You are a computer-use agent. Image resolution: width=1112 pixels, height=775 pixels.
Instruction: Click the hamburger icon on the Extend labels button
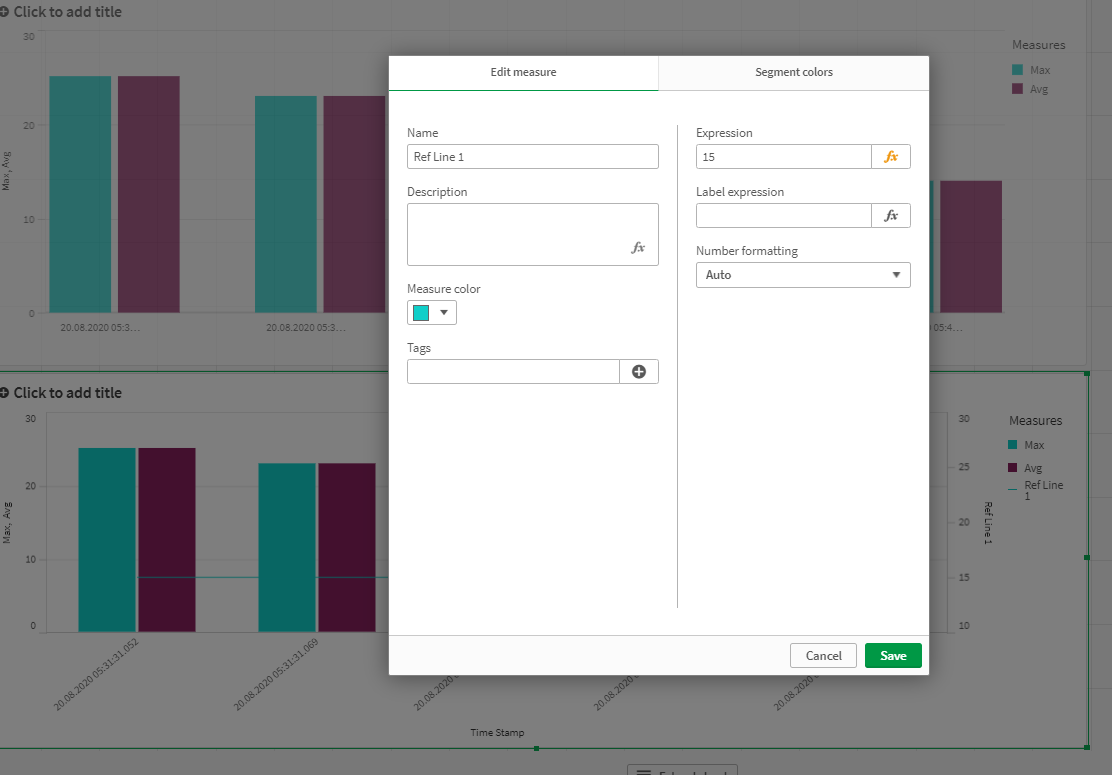[x=645, y=769]
